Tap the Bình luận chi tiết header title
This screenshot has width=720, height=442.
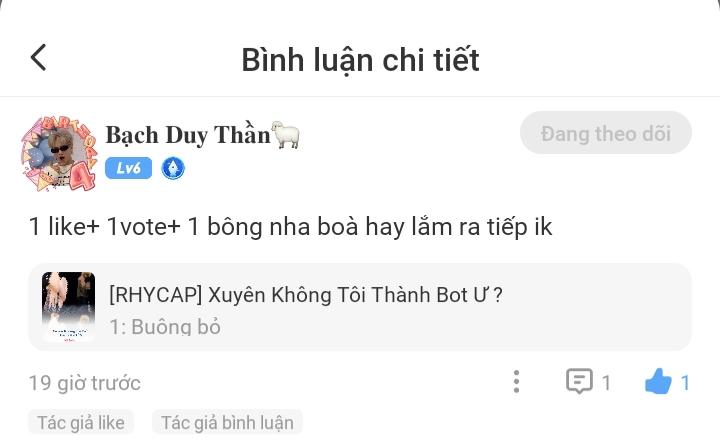point(360,60)
